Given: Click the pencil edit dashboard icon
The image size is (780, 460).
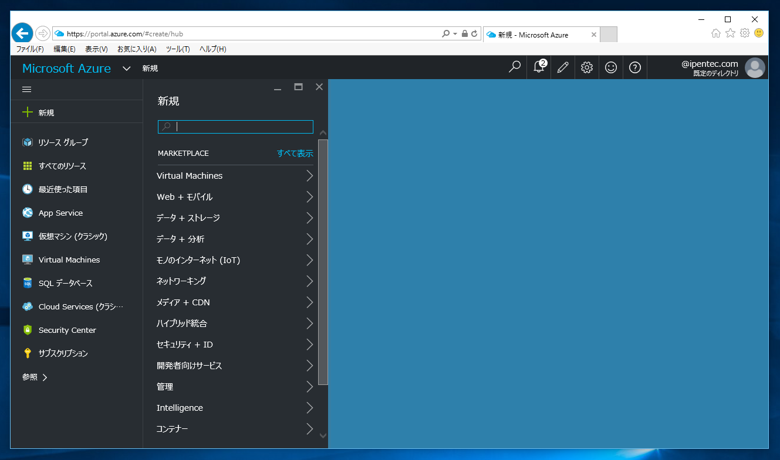Looking at the screenshot, I should (563, 67).
